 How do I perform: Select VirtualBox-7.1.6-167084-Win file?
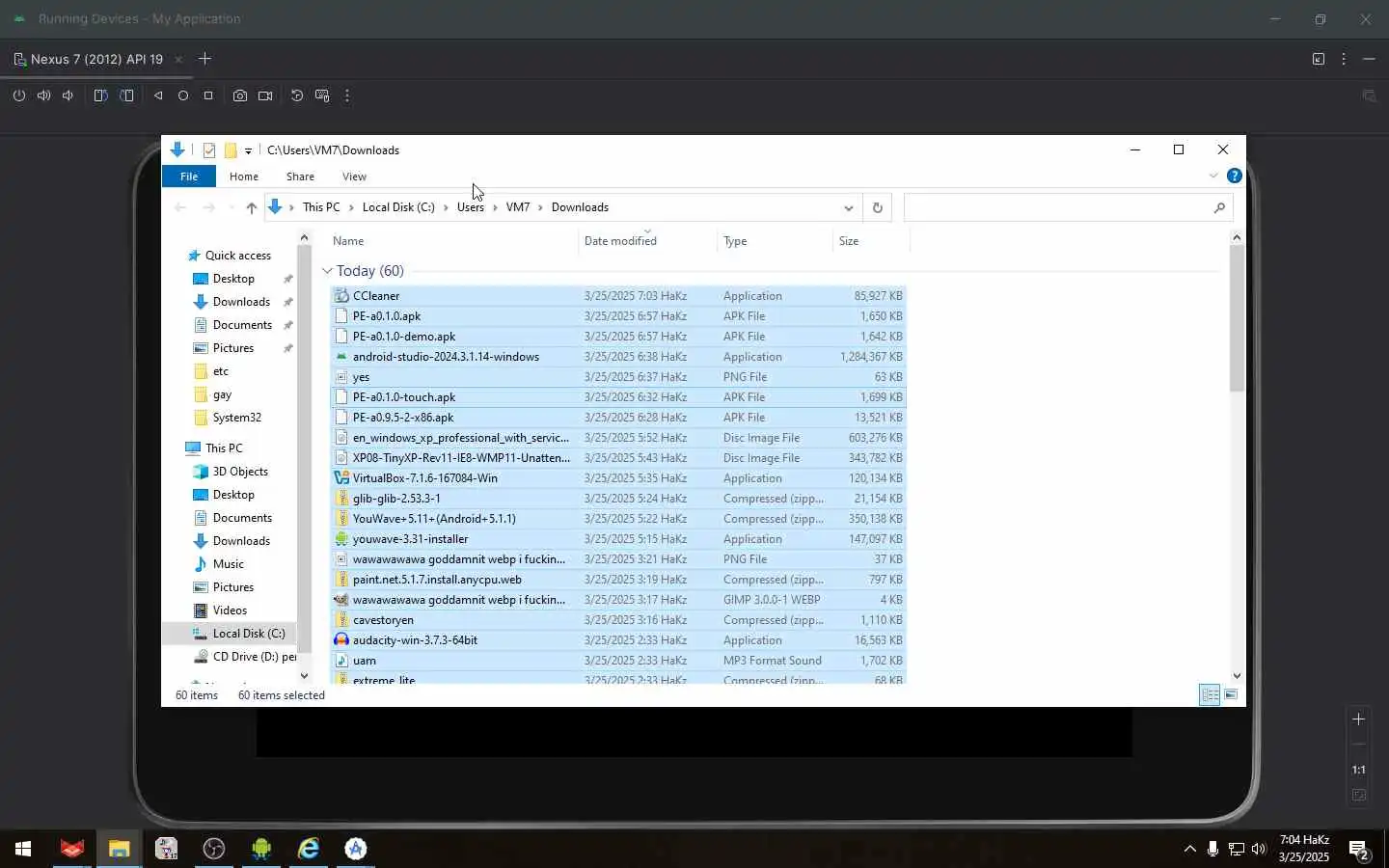[618, 478]
